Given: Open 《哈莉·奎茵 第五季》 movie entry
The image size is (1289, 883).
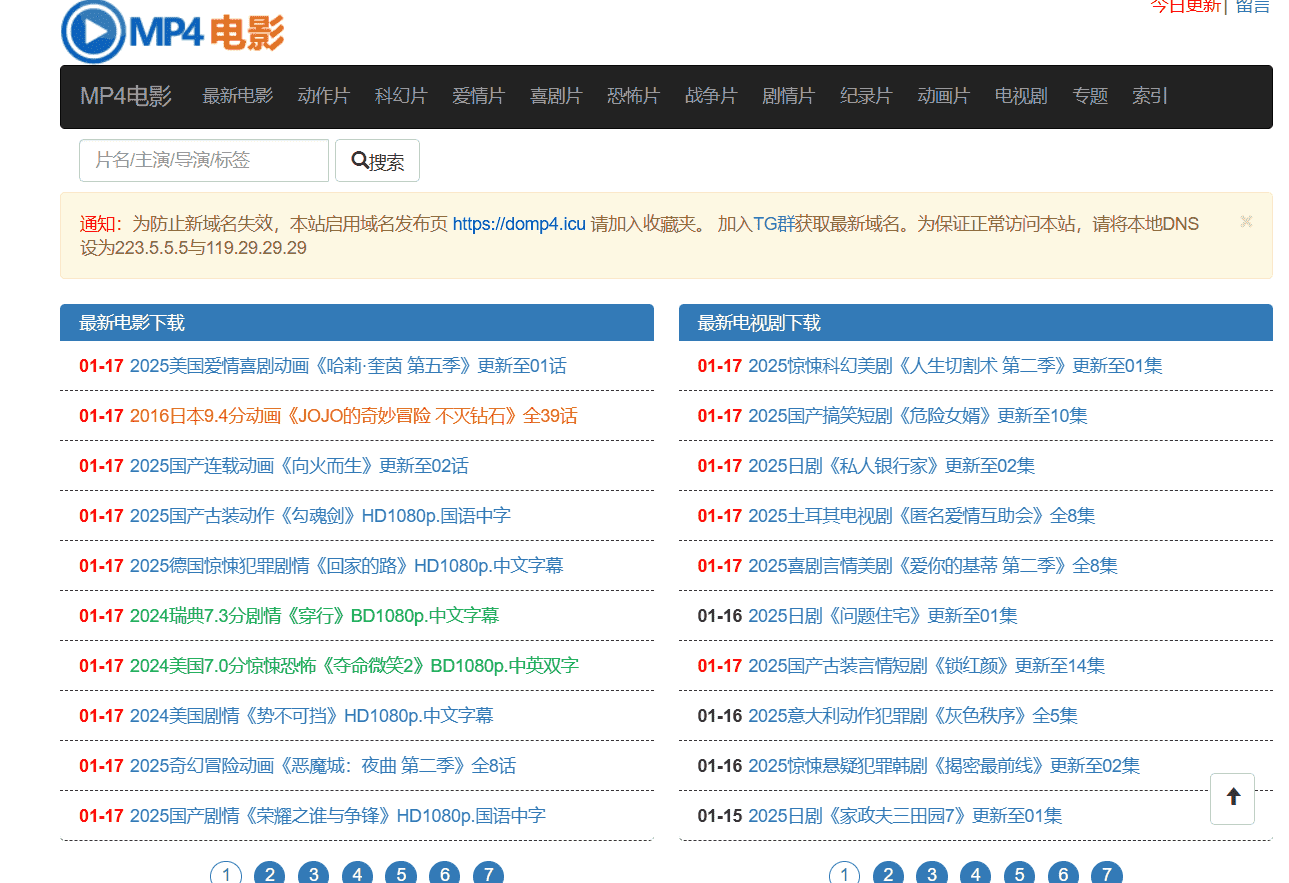Looking at the screenshot, I should (x=348, y=366).
